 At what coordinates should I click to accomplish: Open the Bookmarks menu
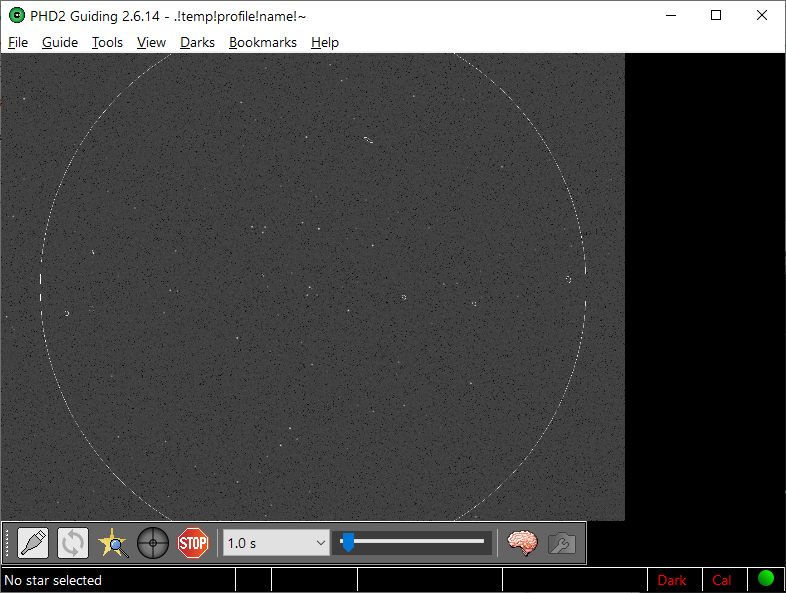pos(262,42)
